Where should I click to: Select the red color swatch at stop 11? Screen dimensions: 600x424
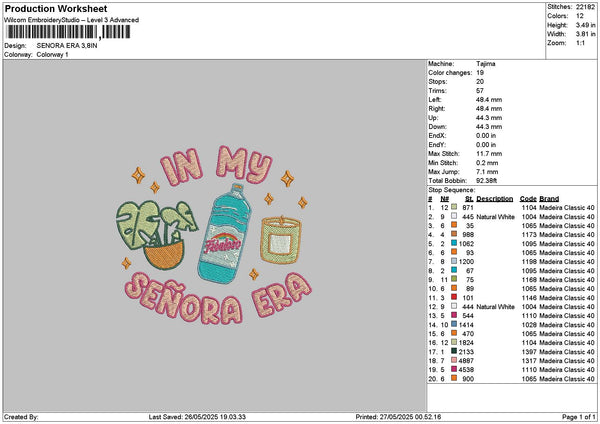pos(453,297)
